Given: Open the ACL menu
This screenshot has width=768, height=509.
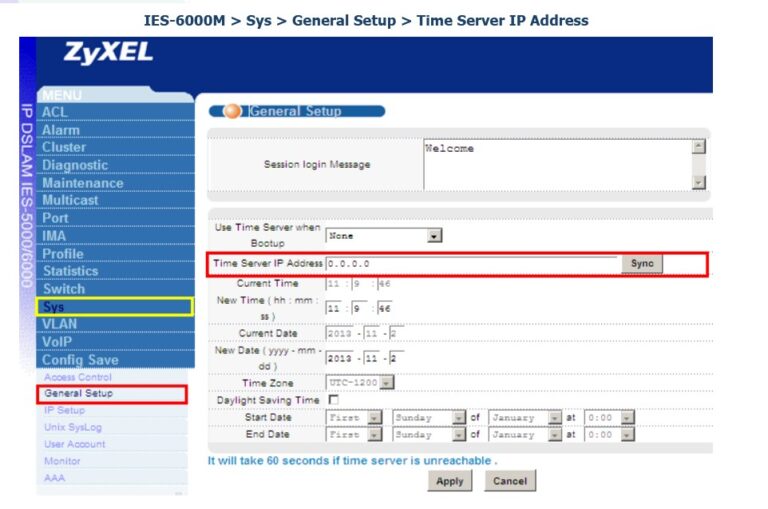Looking at the screenshot, I should (x=116, y=112).
